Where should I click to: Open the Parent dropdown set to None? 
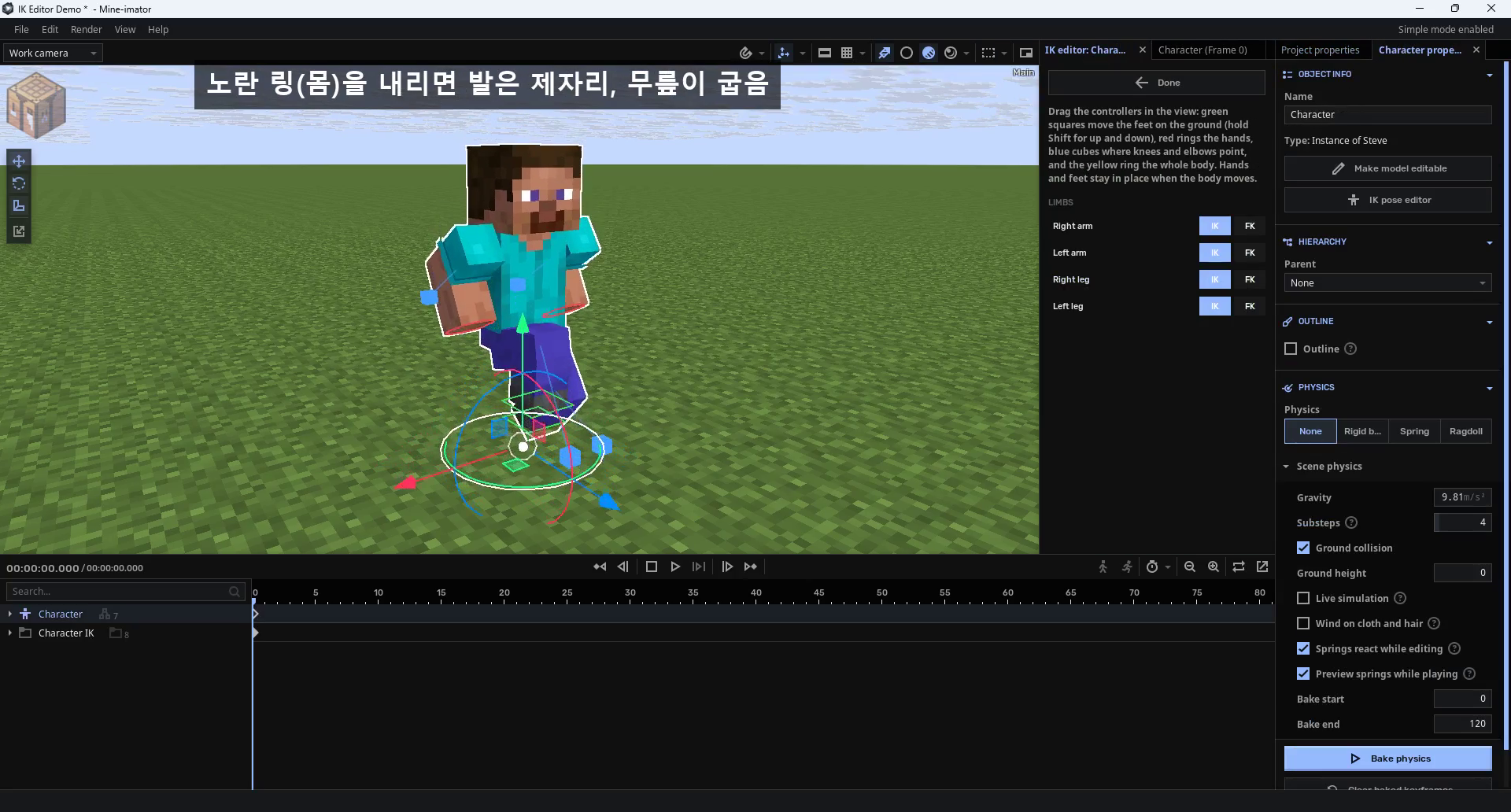click(x=1387, y=282)
